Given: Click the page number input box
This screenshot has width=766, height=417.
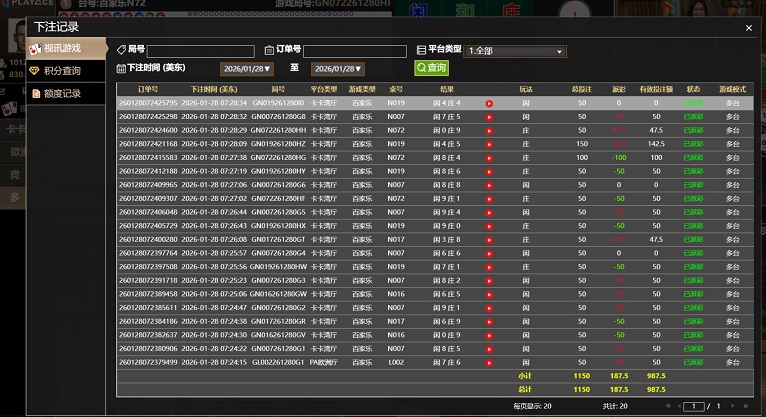Looking at the screenshot, I should [x=695, y=406].
